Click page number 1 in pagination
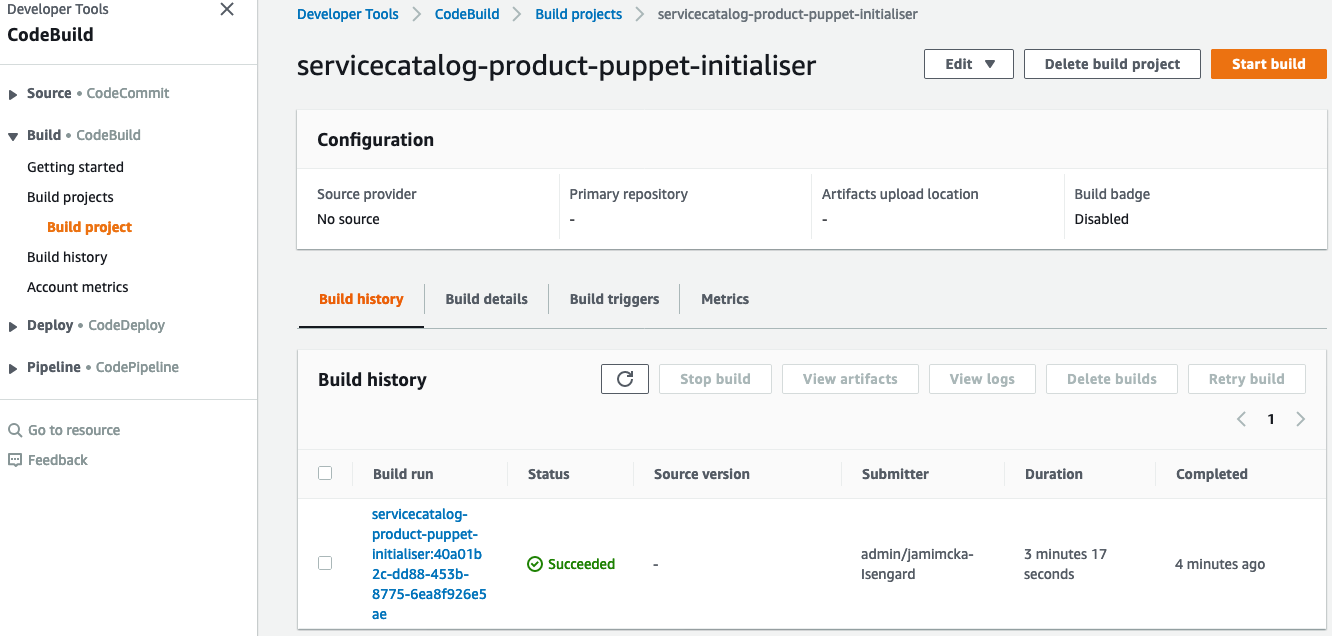This screenshot has width=1332, height=636. point(1271,419)
